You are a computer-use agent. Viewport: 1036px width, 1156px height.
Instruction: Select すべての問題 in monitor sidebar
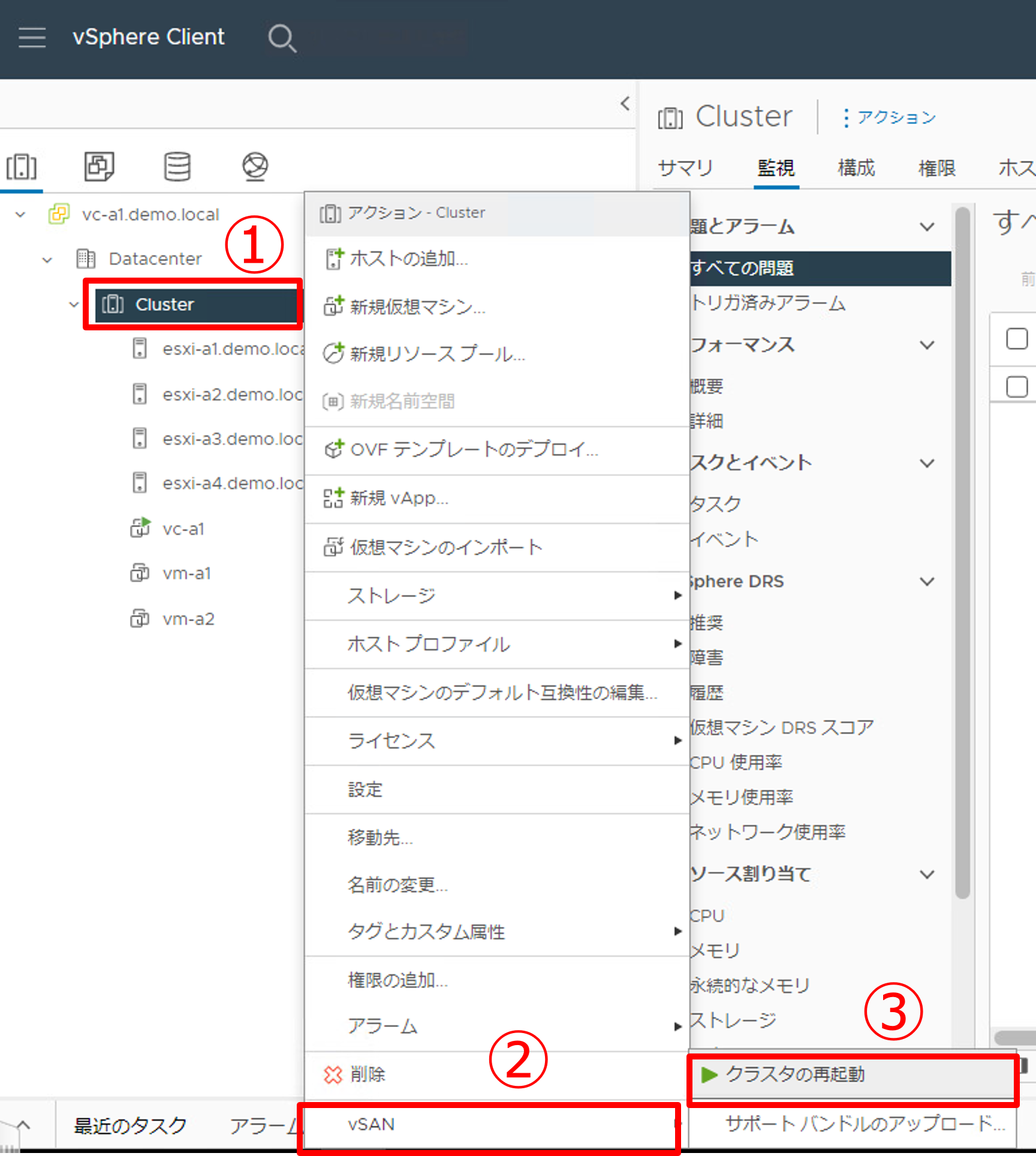[821, 268]
